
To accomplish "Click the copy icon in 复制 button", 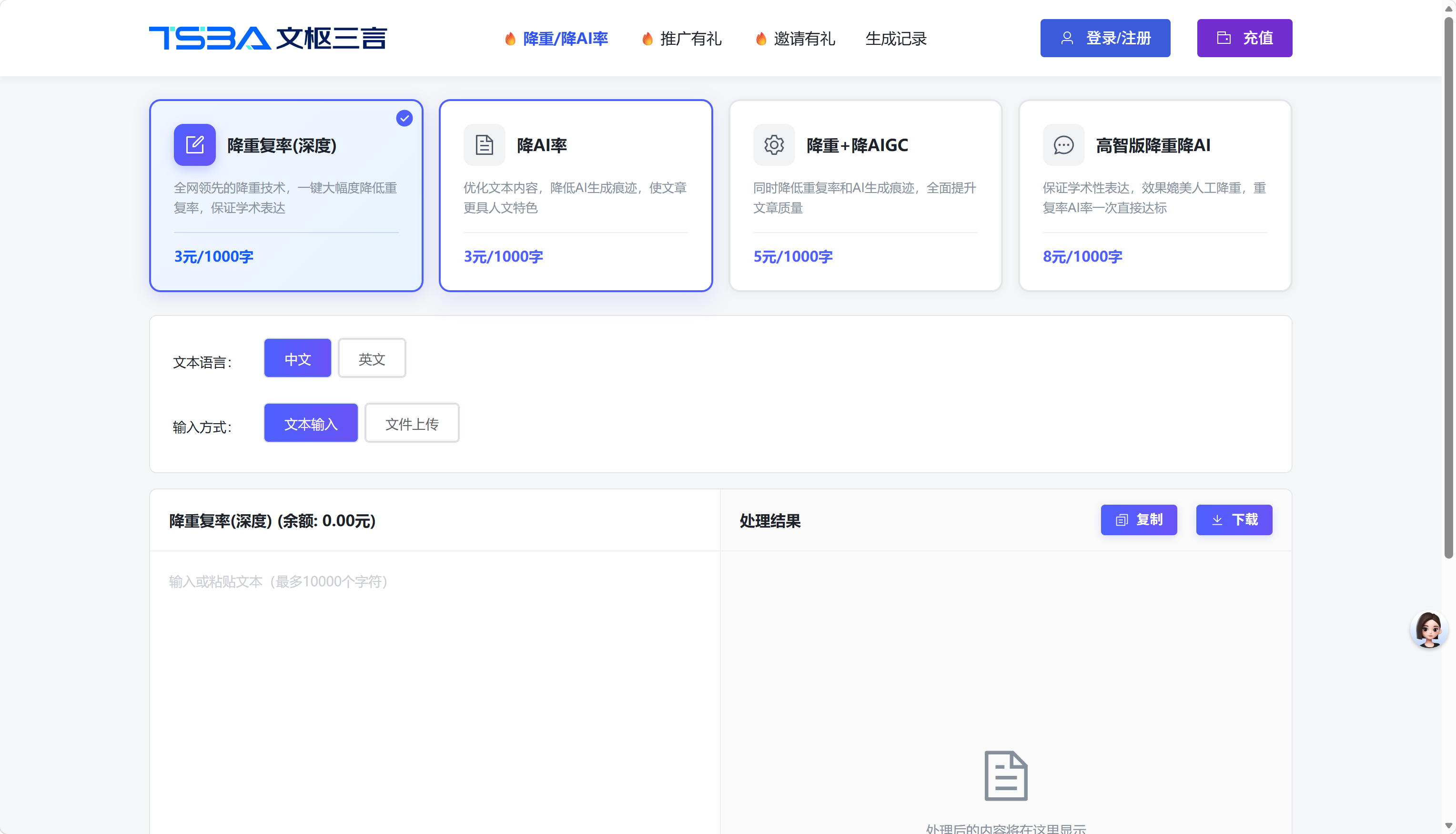I will pyautogui.click(x=1121, y=520).
